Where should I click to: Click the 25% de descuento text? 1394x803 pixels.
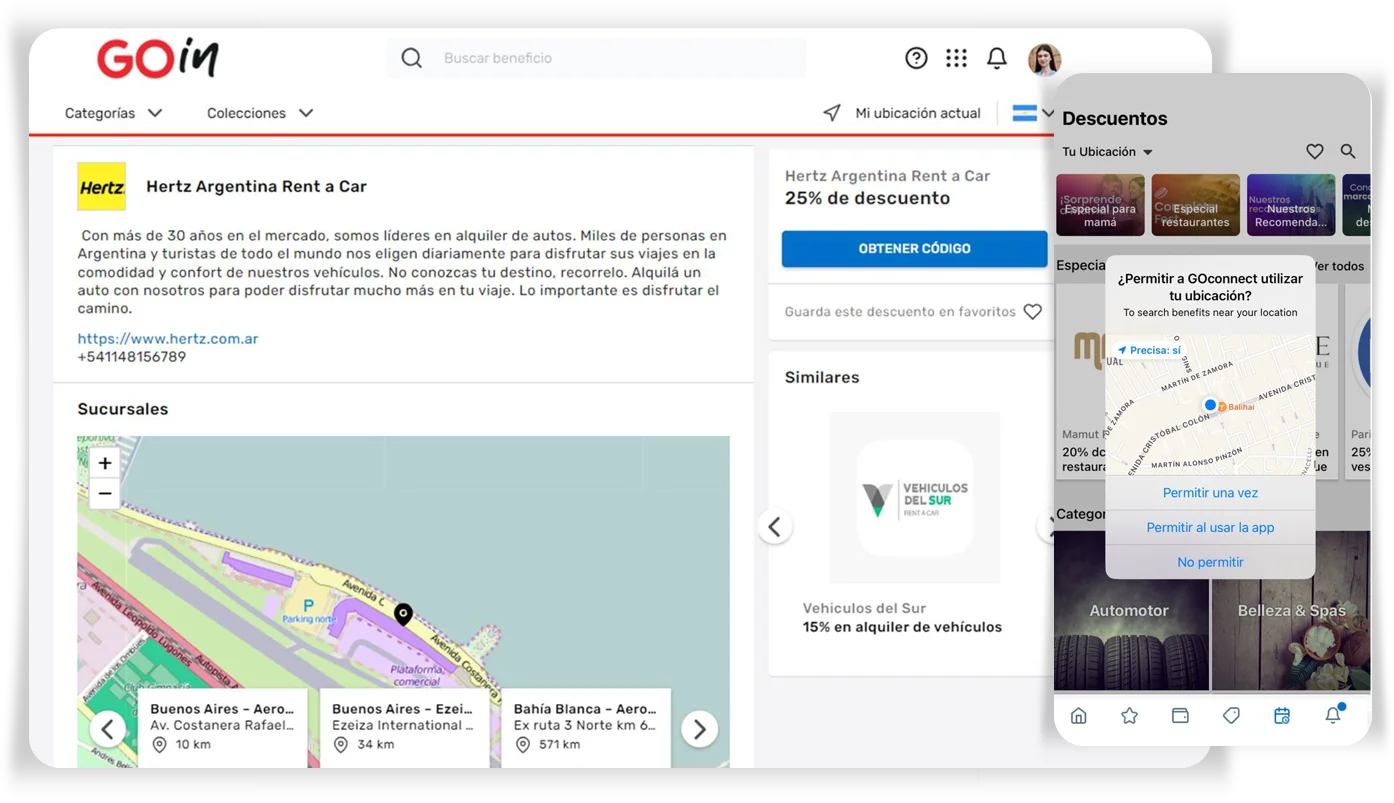click(x=867, y=198)
